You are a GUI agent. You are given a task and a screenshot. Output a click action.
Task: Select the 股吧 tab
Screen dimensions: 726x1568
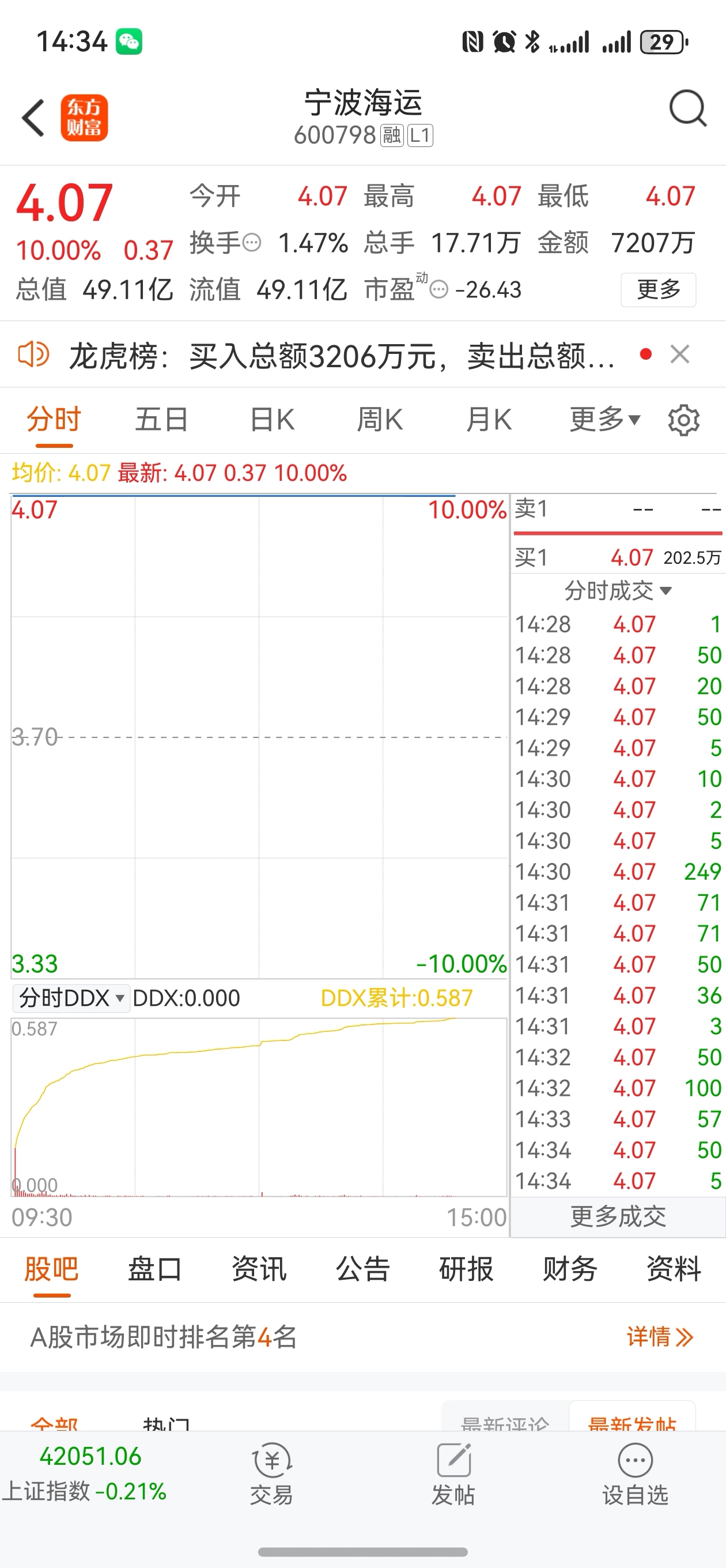(x=51, y=1269)
